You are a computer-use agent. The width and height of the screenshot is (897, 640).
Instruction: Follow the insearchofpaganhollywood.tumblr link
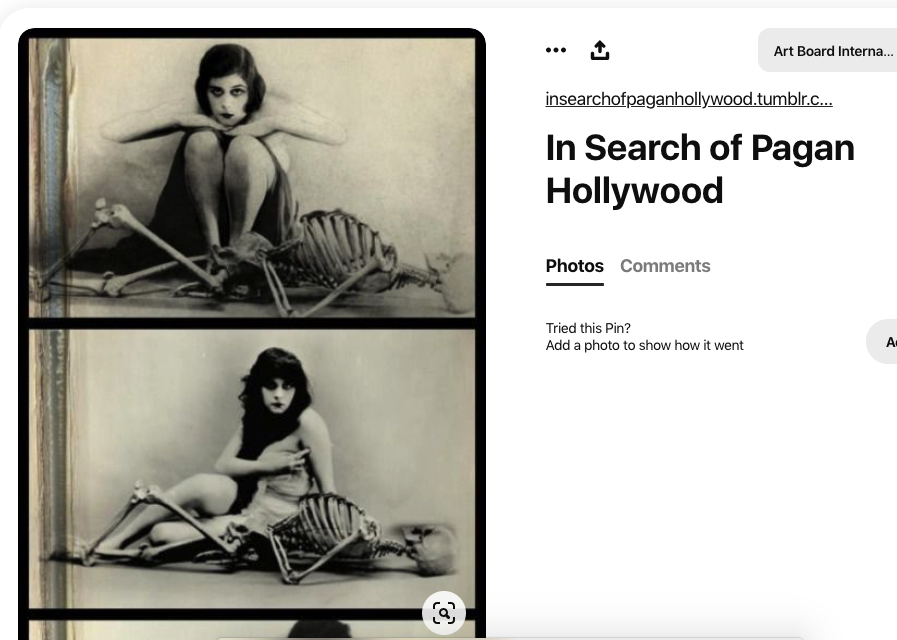(689, 99)
